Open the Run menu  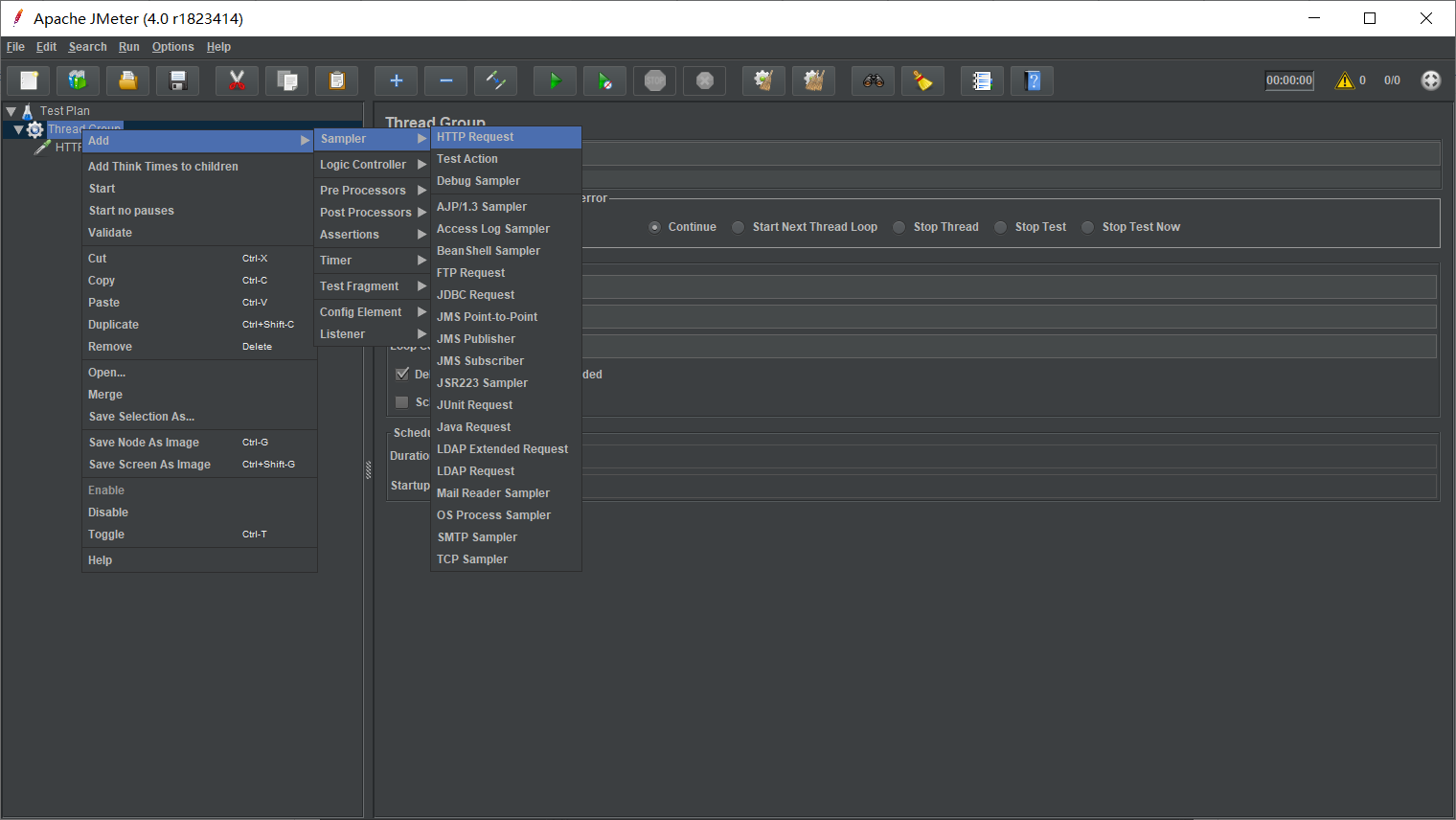[129, 47]
